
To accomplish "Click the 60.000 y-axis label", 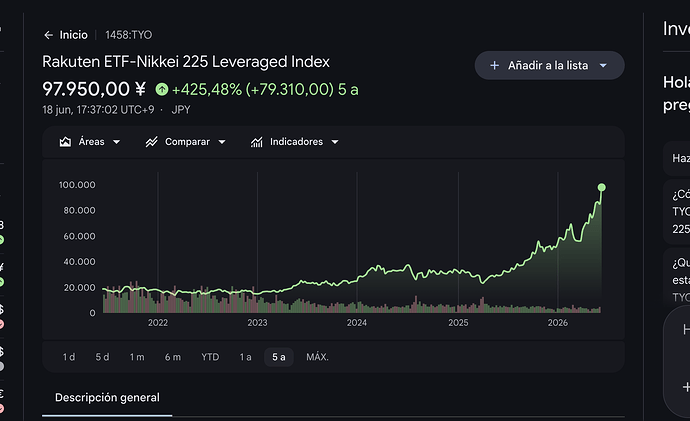I will 79,236.
